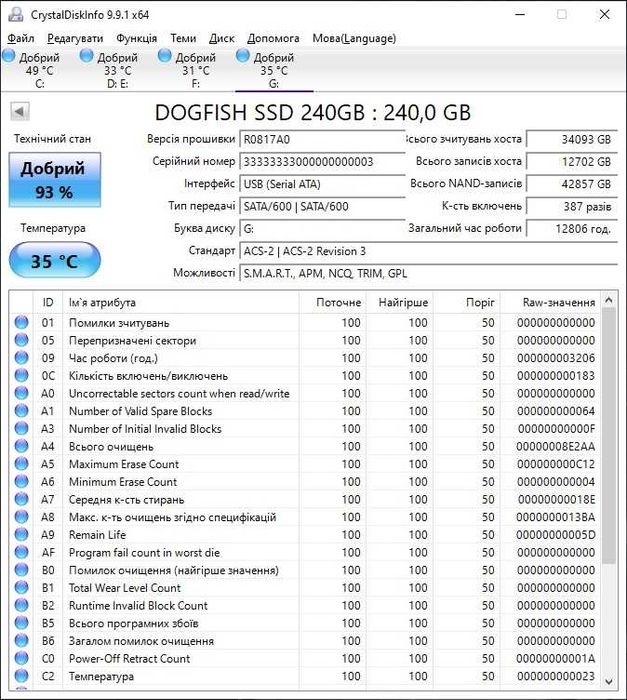Click status icon for A1 Valid Spare Blocks
This screenshot has height=700, width=627.
pyautogui.click(x=21, y=411)
